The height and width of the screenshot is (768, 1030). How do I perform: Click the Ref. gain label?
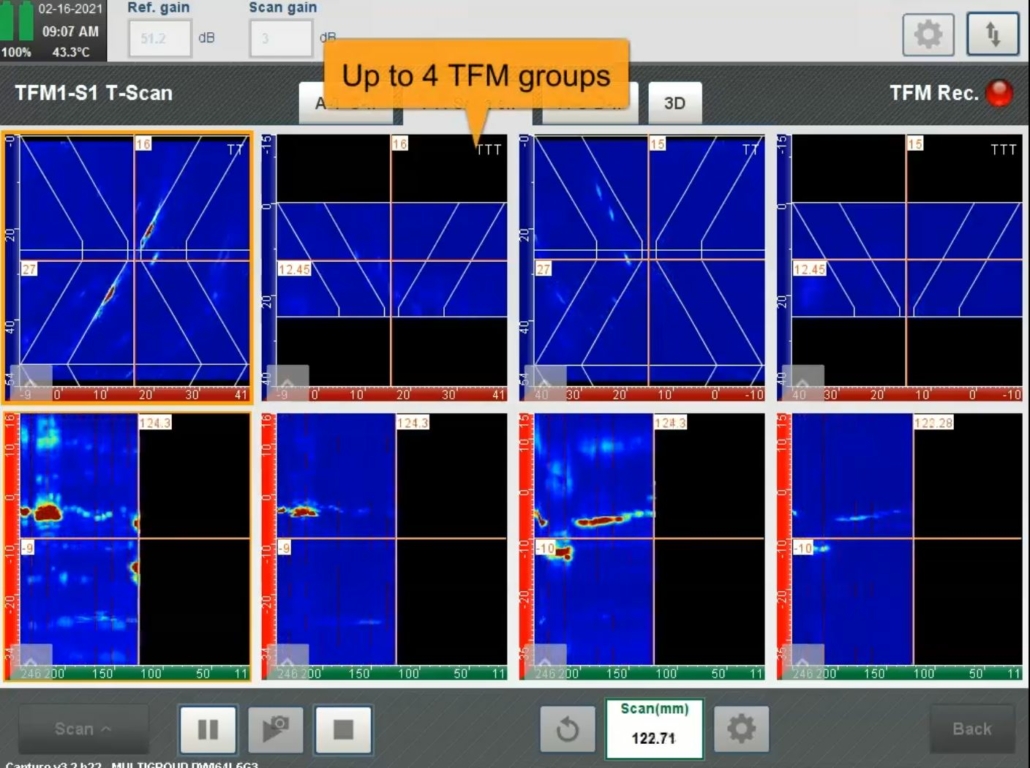tap(158, 7)
